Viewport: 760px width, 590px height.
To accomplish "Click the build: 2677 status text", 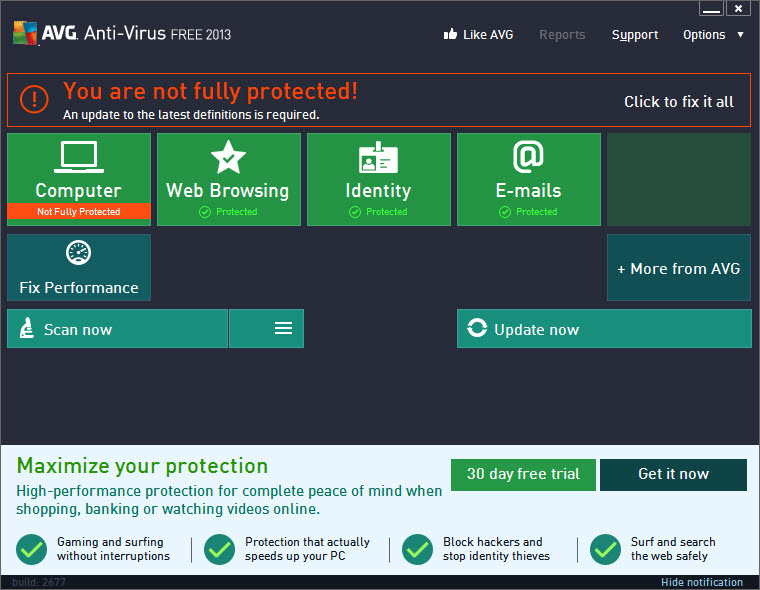I will click(x=39, y=582).
